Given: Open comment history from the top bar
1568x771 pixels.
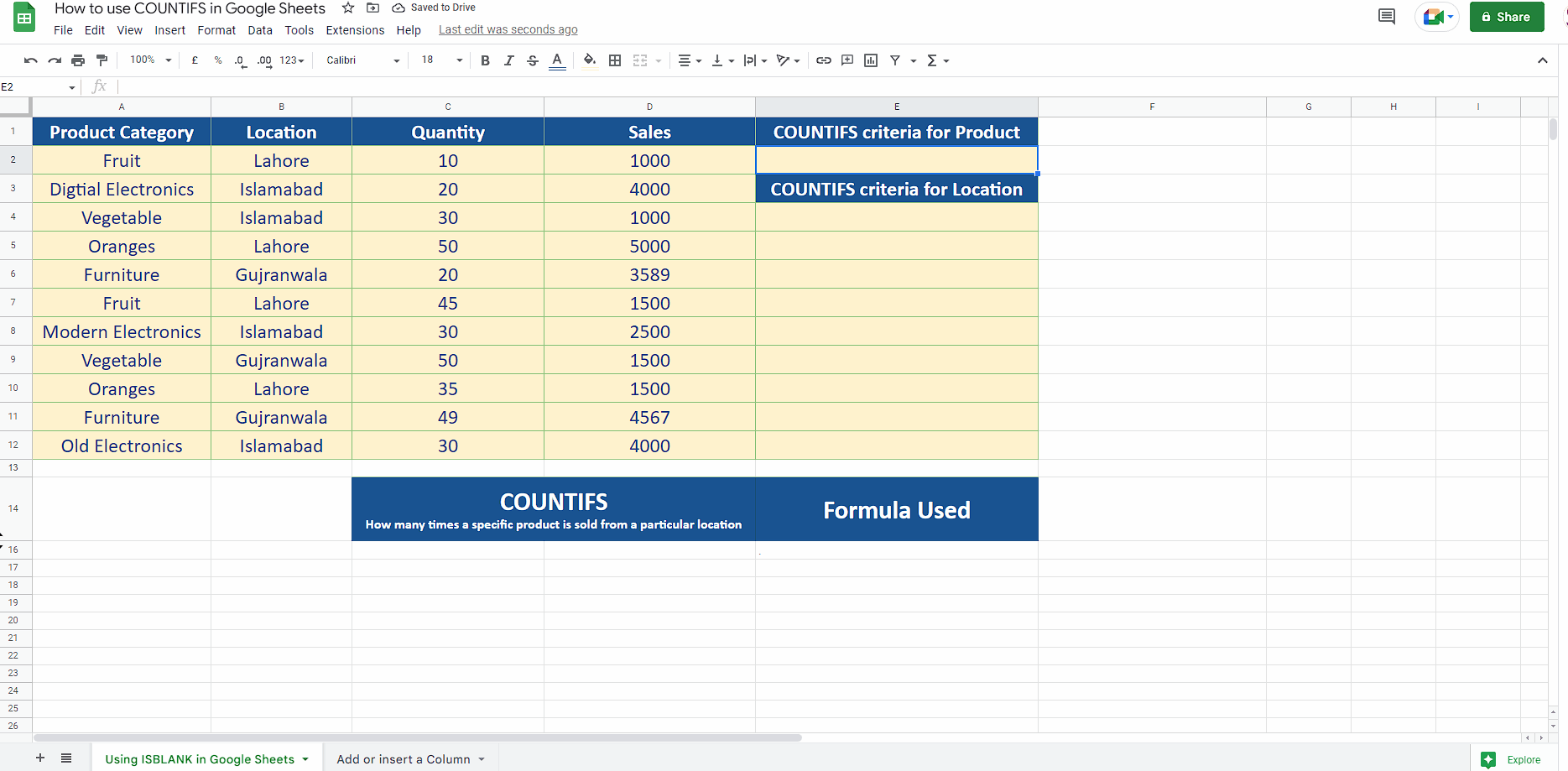Looking at the screenshot, I should [x=1385, y=15].
